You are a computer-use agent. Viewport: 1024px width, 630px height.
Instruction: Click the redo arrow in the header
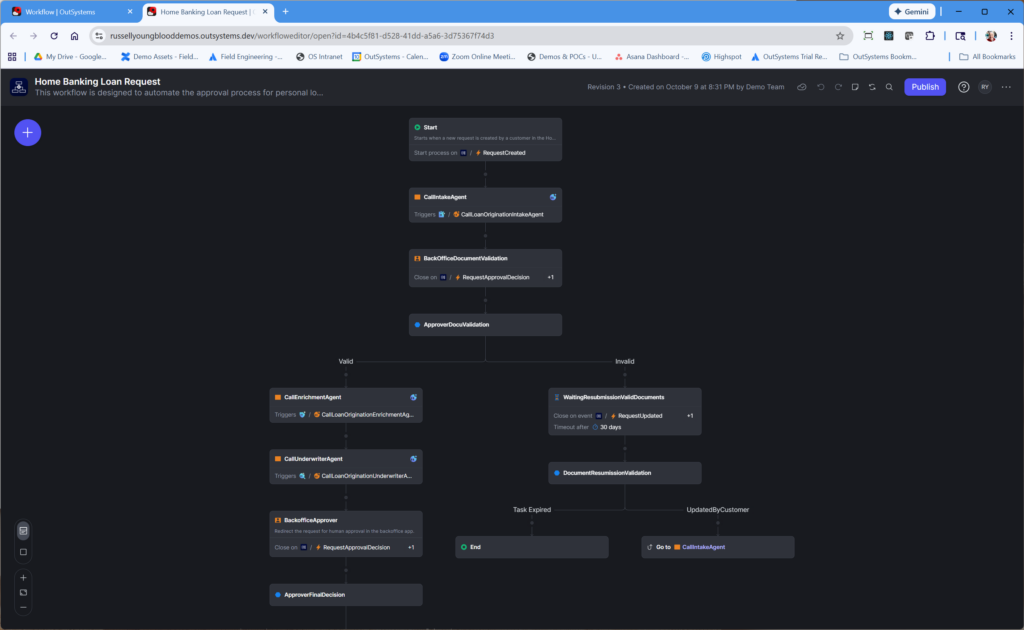click(837, 87)
